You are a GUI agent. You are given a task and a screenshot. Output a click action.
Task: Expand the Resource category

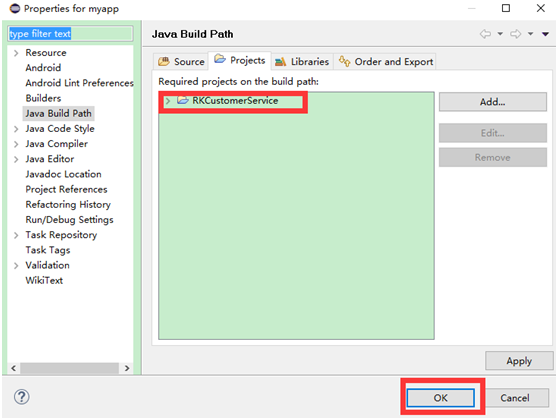[x=16, y=53]
